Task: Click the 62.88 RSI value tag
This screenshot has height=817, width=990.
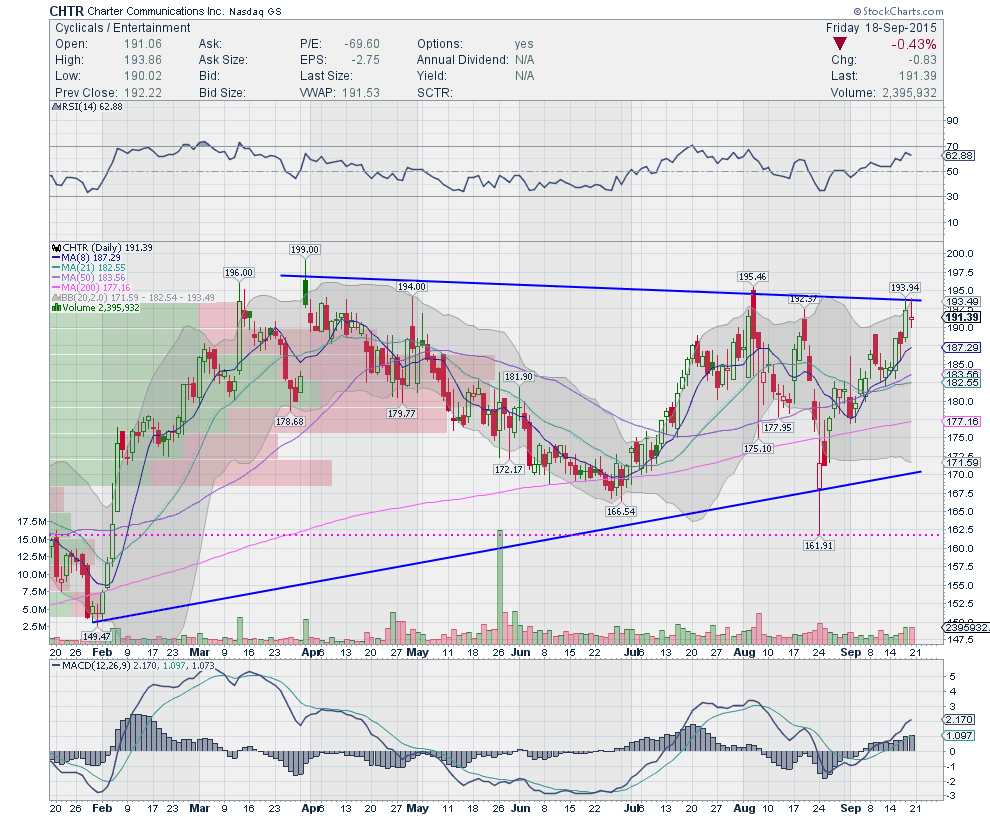Action: [x=960, y=155]
